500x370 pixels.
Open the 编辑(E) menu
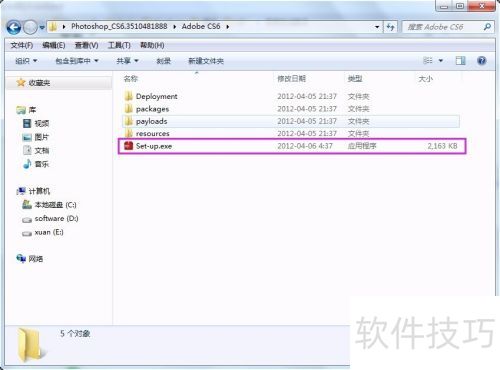(x=54, y=45)
